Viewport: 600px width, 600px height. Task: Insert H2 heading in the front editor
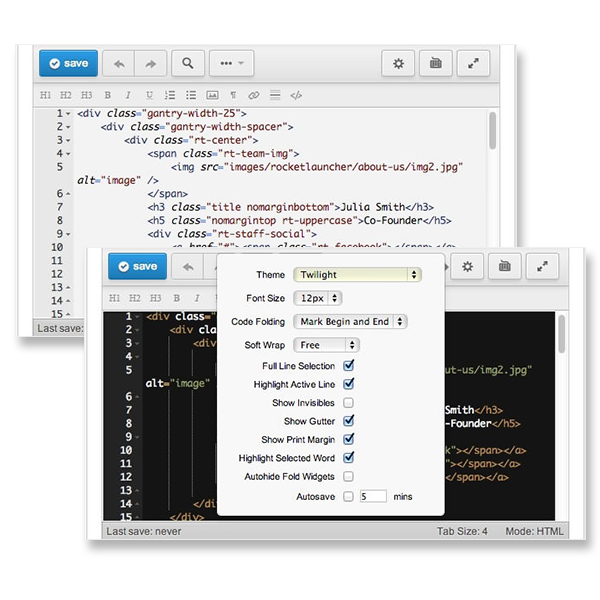coord(135,298)
